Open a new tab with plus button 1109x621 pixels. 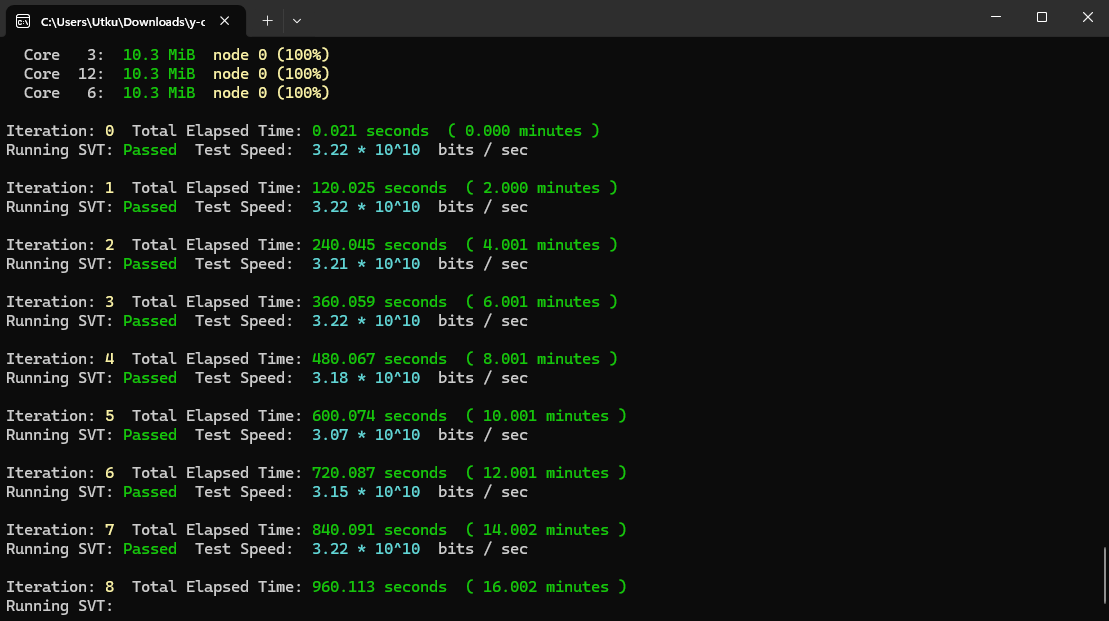267,21
